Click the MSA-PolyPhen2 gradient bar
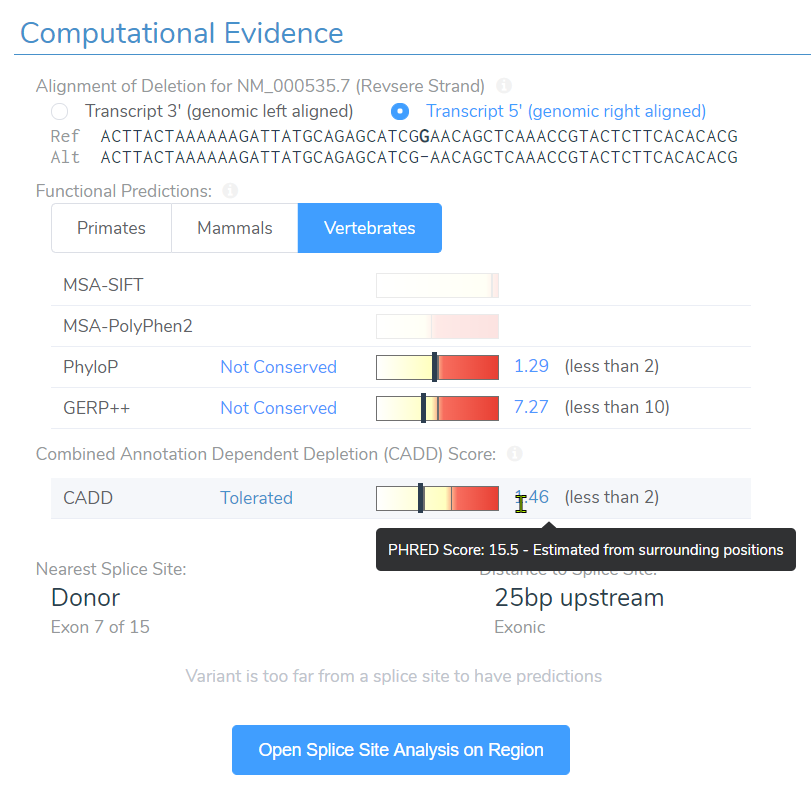 437,326
